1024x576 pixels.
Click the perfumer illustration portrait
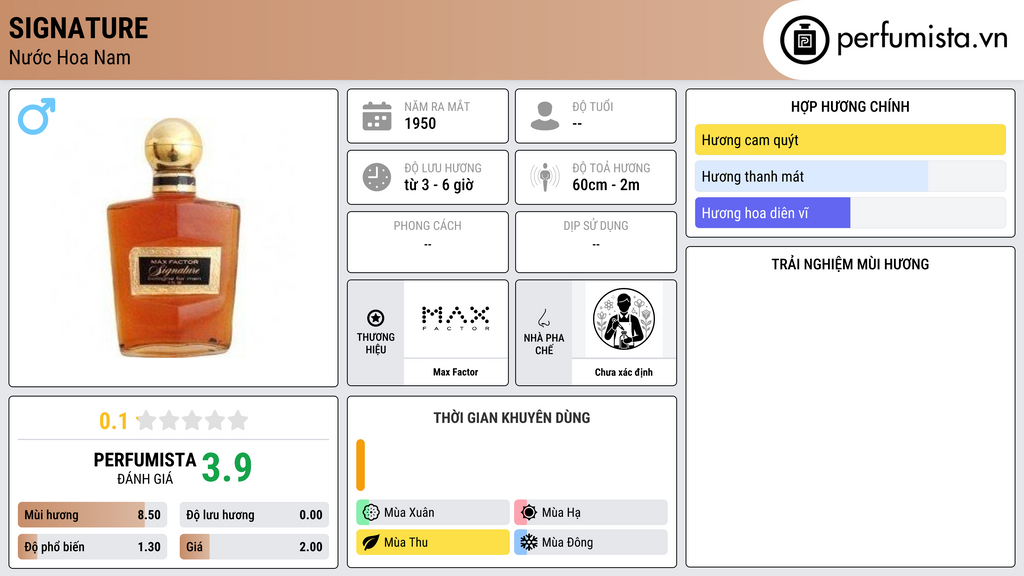624,319
